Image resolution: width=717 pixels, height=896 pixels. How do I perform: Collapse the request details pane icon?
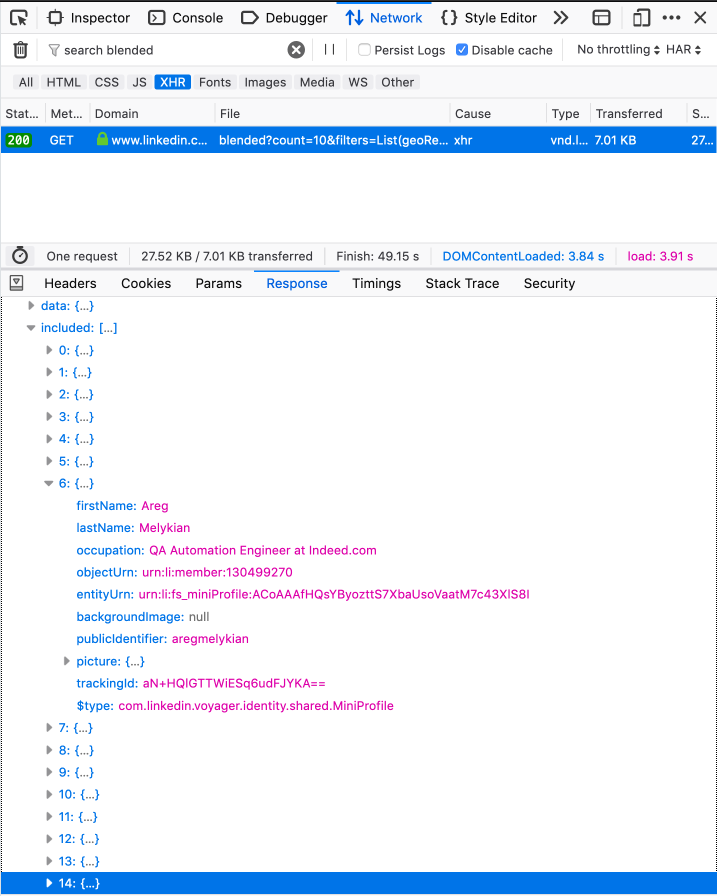(x=17, y=282)
